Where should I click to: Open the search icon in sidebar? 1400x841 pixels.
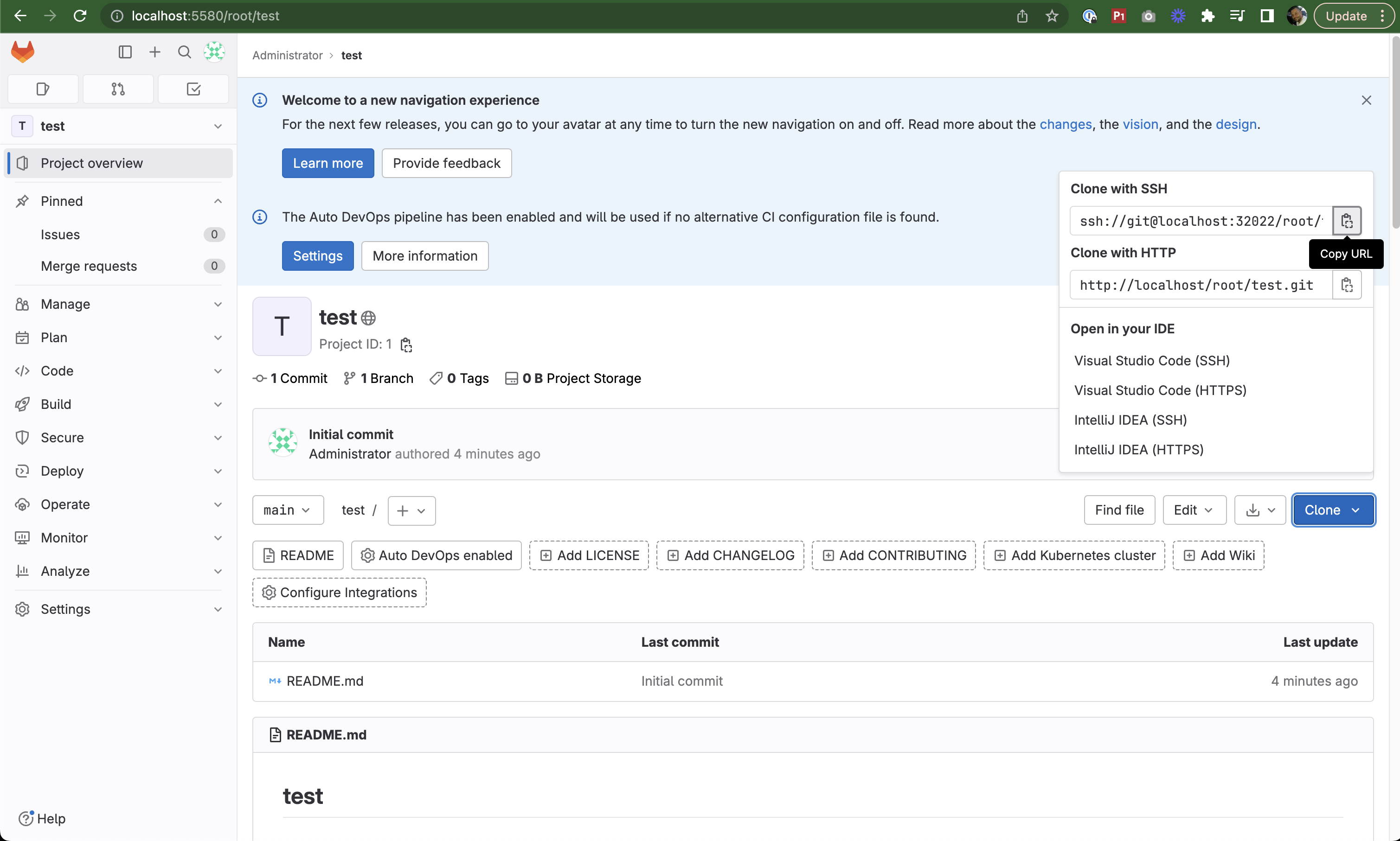(x=184, y=52)
